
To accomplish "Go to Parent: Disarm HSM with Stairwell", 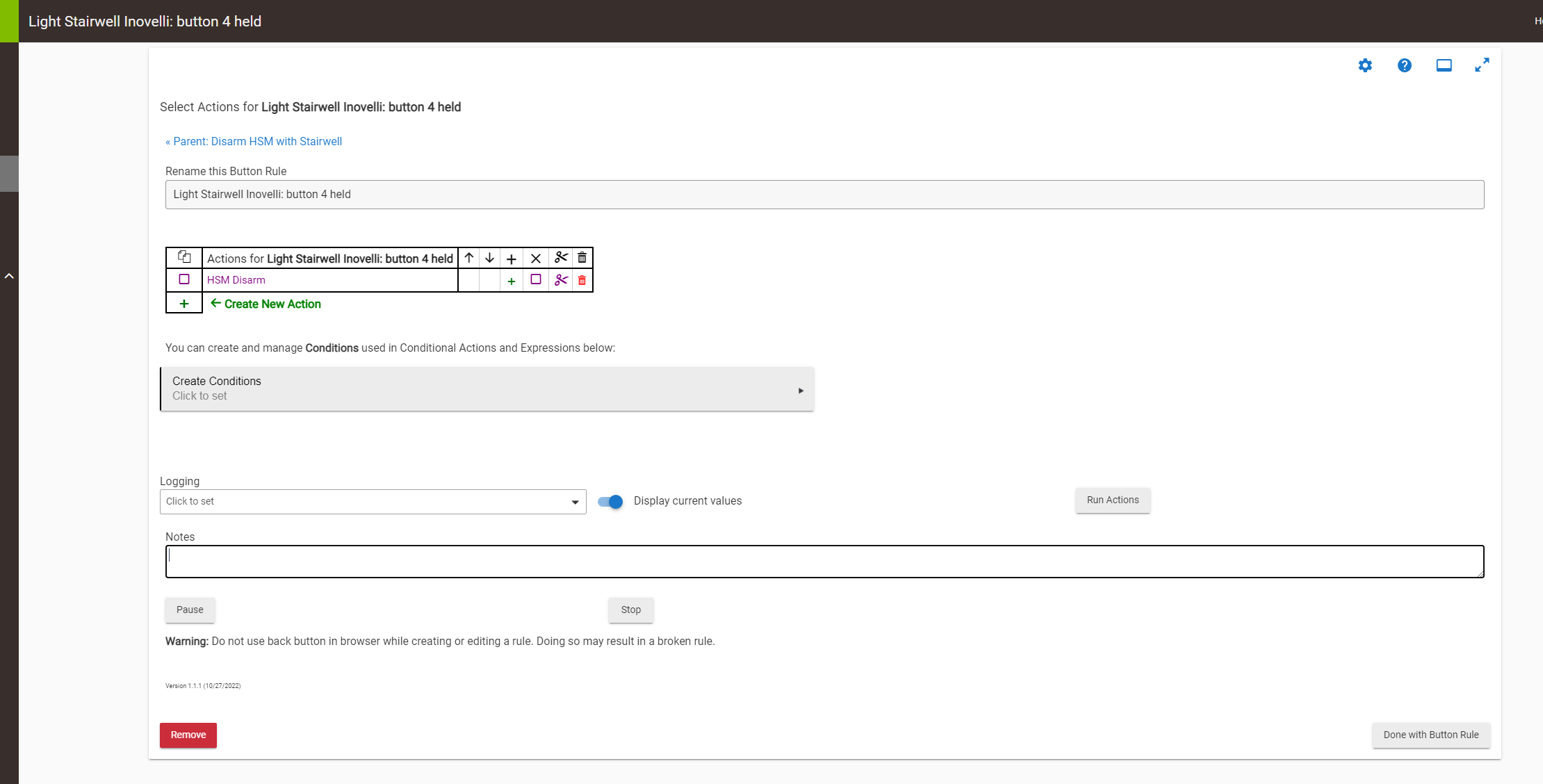I will tap(254, 141).
